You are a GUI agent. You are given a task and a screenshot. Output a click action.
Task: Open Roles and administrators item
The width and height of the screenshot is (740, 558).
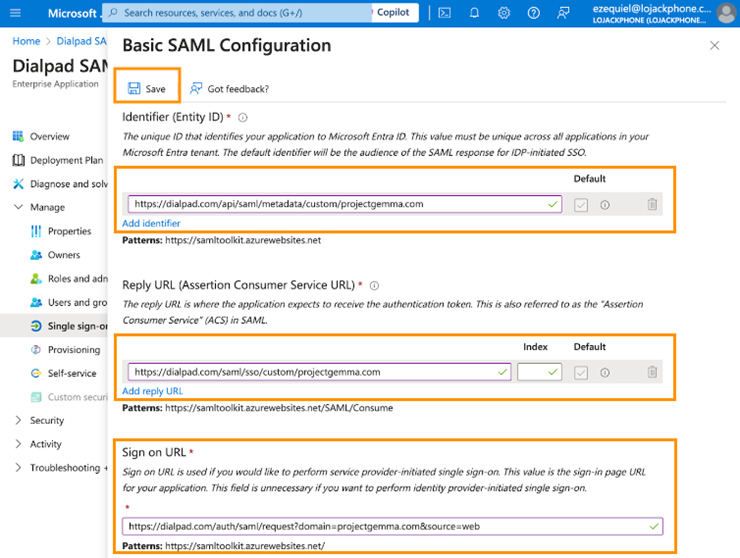pyautogui.click(x=77, y=279)
